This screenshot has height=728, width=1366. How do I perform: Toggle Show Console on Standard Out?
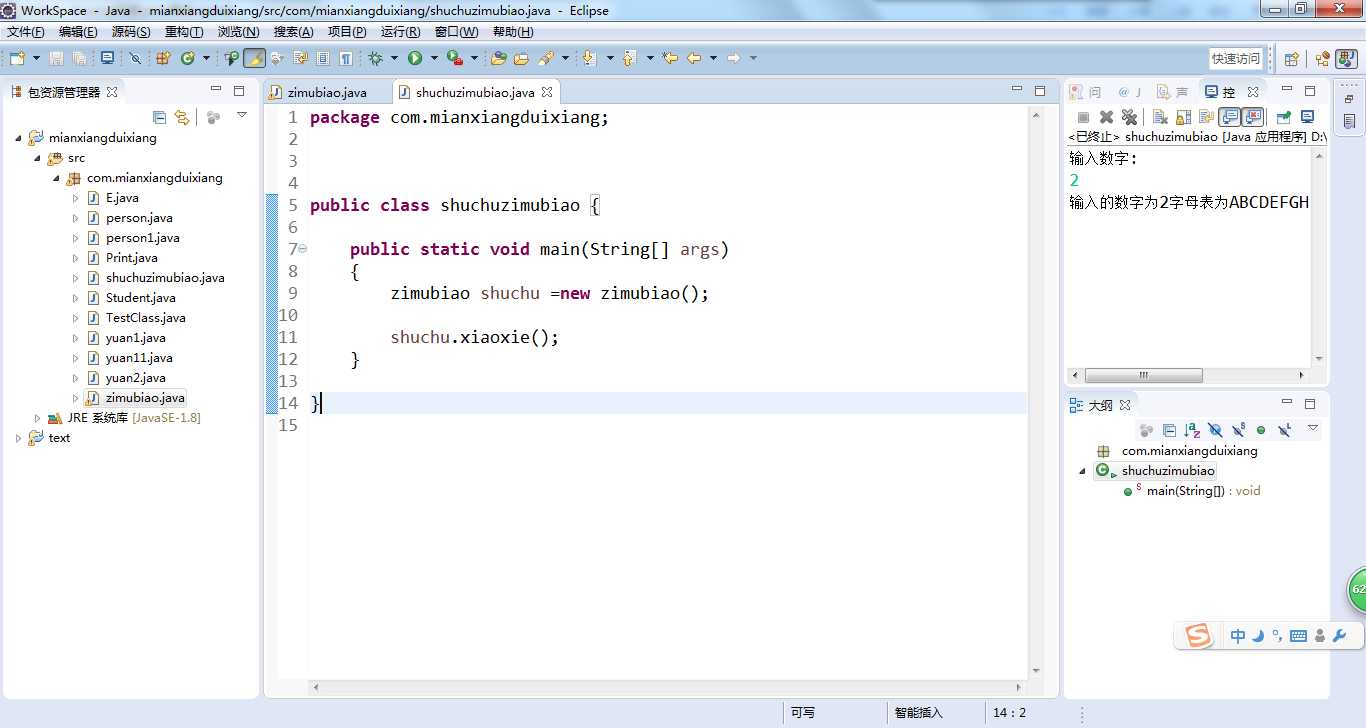coord(1229,117)
